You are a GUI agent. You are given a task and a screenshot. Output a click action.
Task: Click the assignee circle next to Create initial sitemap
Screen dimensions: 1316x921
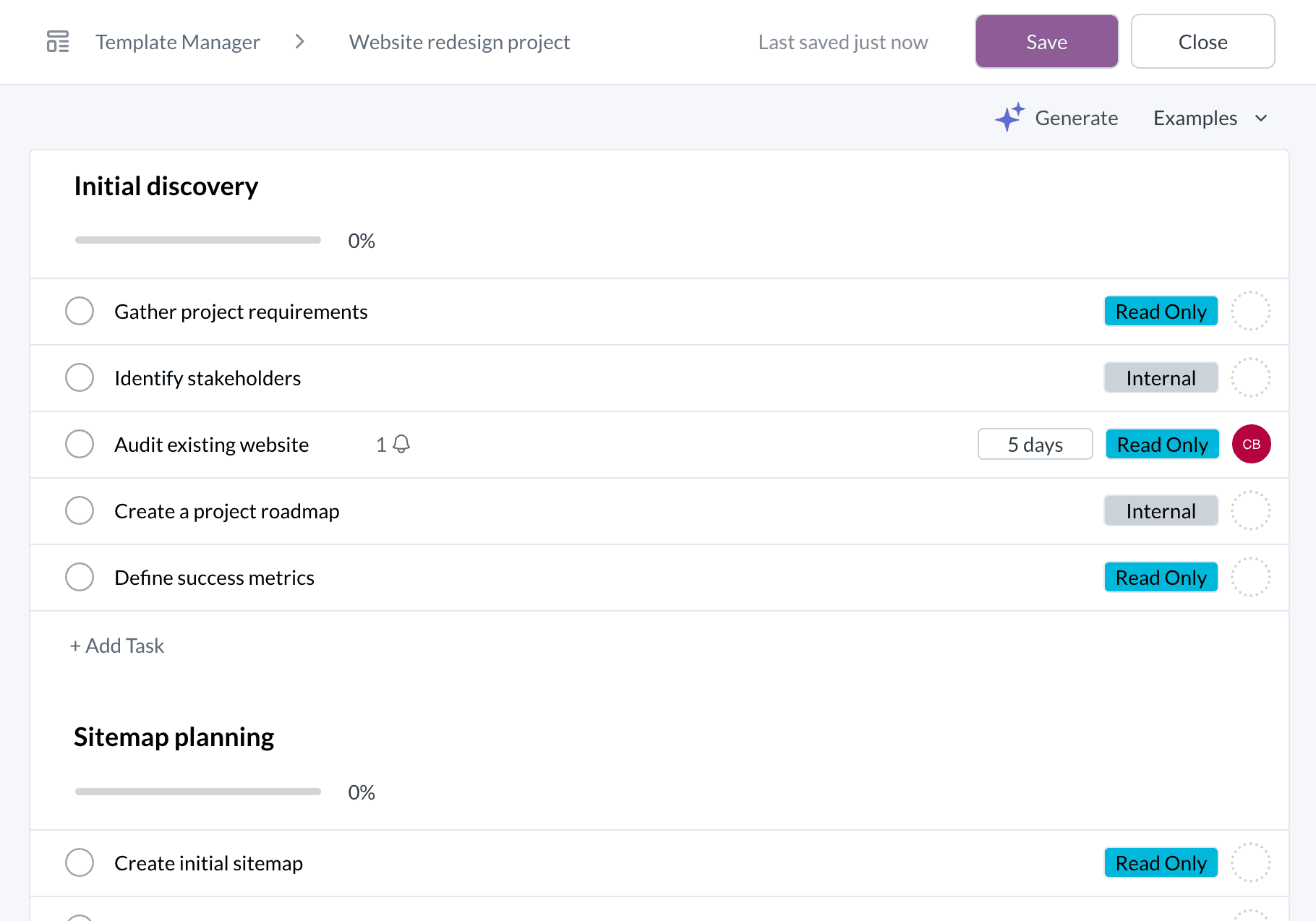[1251, 862]
